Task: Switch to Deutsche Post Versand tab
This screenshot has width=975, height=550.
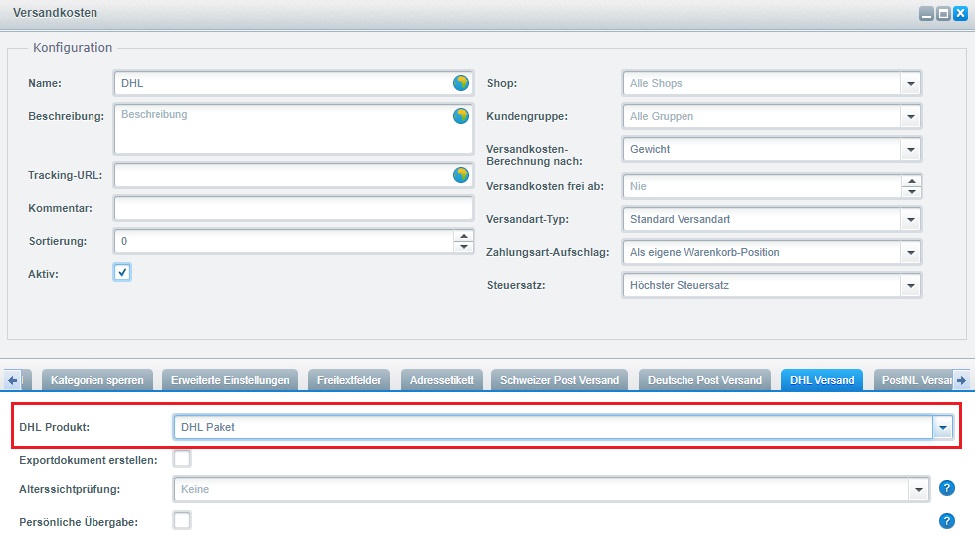Action: (705, 380)
